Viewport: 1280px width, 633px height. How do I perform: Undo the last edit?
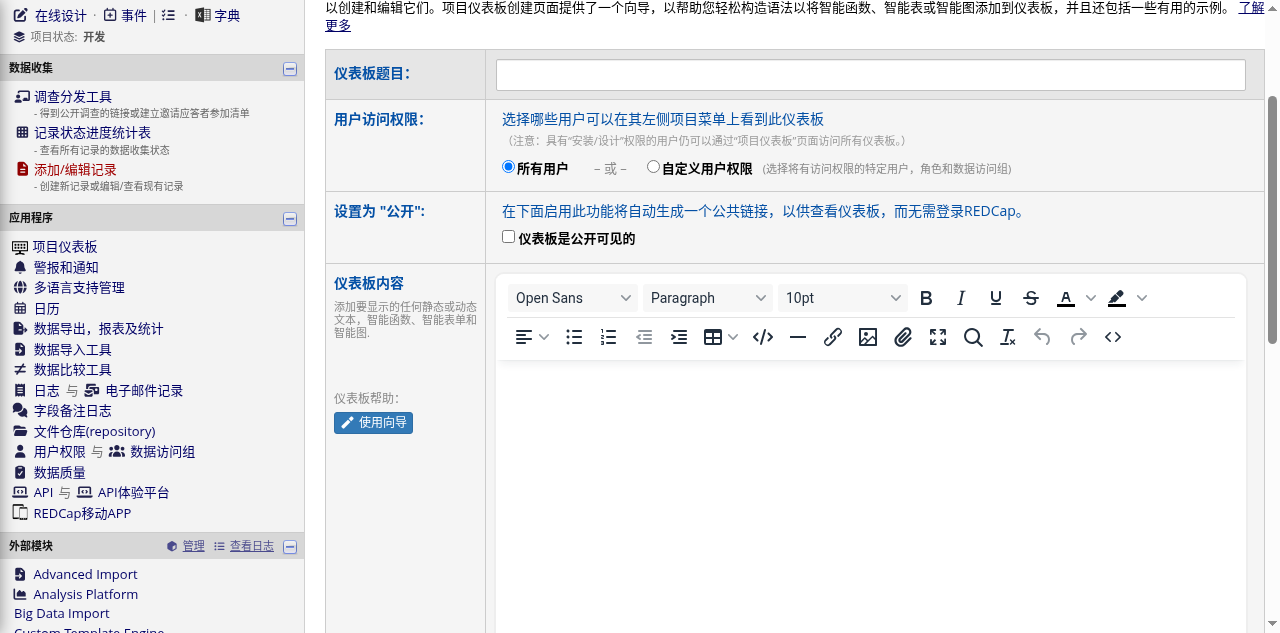coord(1043,337)
